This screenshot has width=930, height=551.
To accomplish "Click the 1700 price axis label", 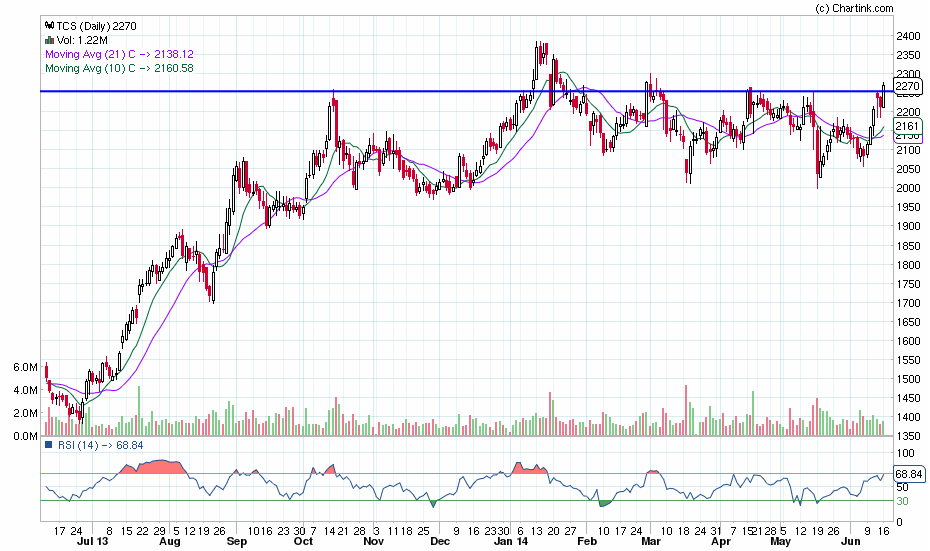I will 909,302.
